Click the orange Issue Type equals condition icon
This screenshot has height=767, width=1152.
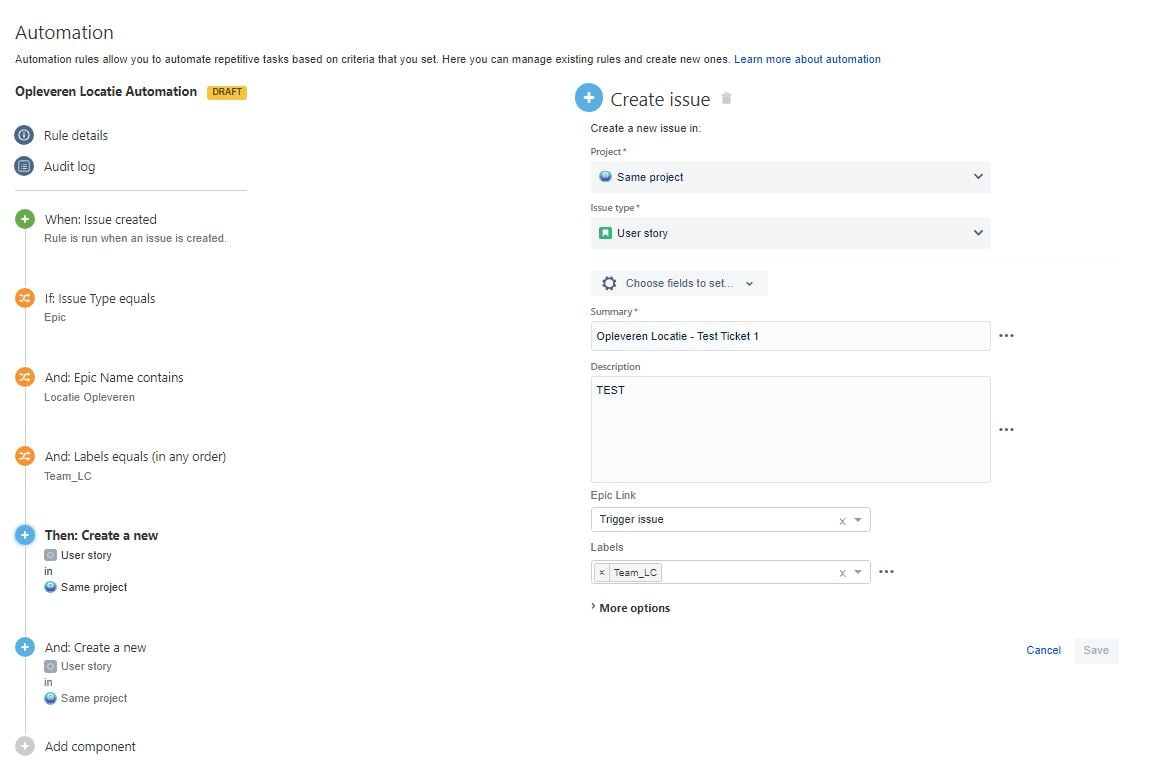(x=25, y=298)
